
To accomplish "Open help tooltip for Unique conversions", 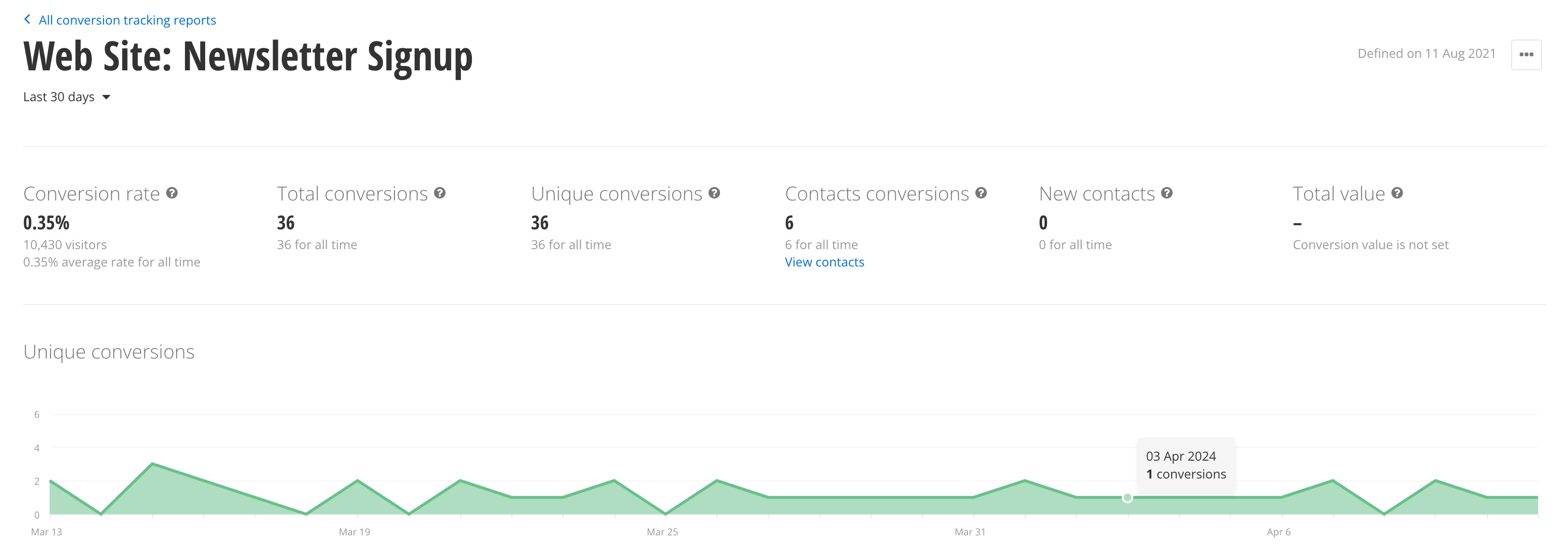I will point(715,193).
